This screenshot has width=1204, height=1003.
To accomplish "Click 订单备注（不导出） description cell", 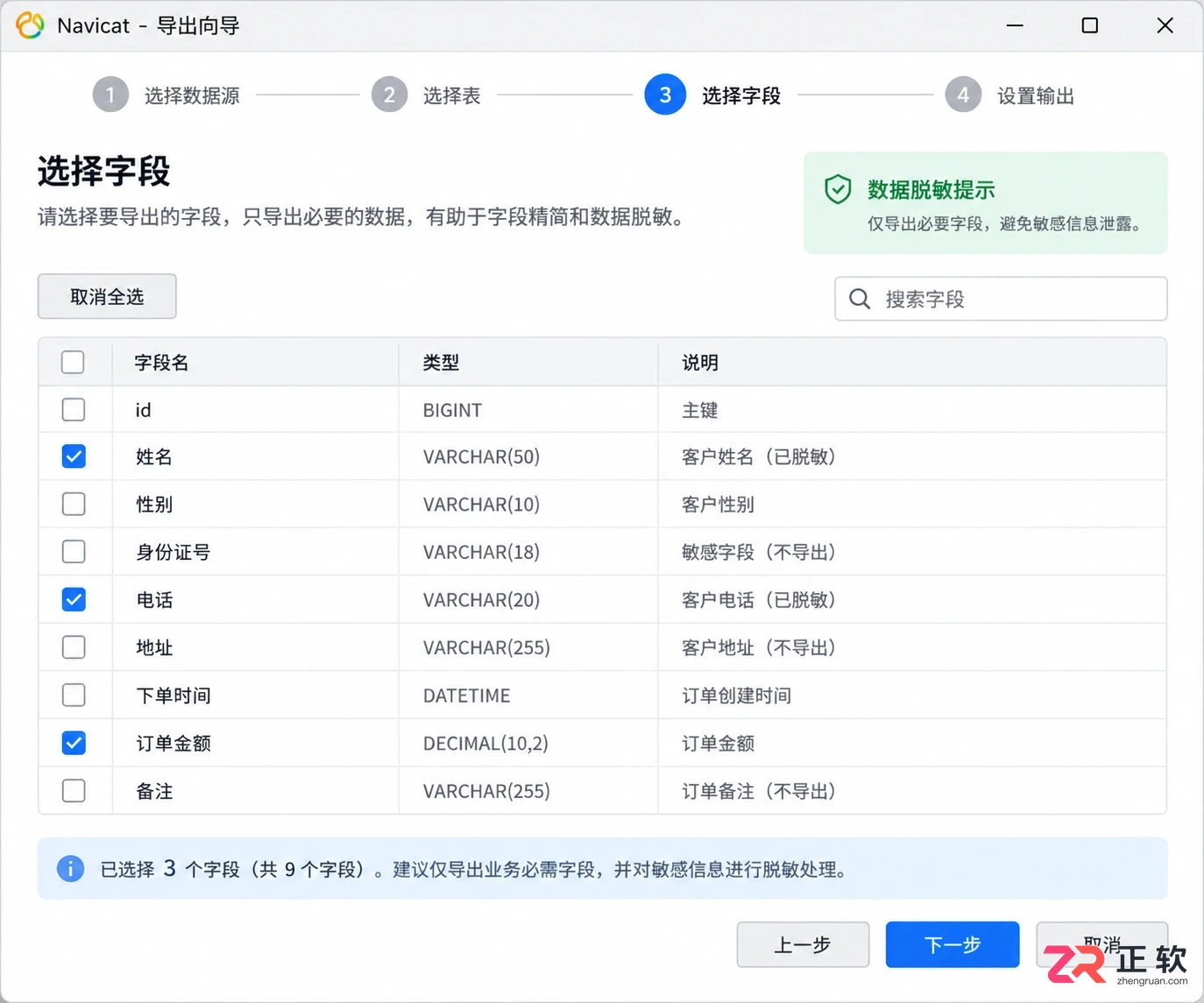I will [x=759, y=791].
